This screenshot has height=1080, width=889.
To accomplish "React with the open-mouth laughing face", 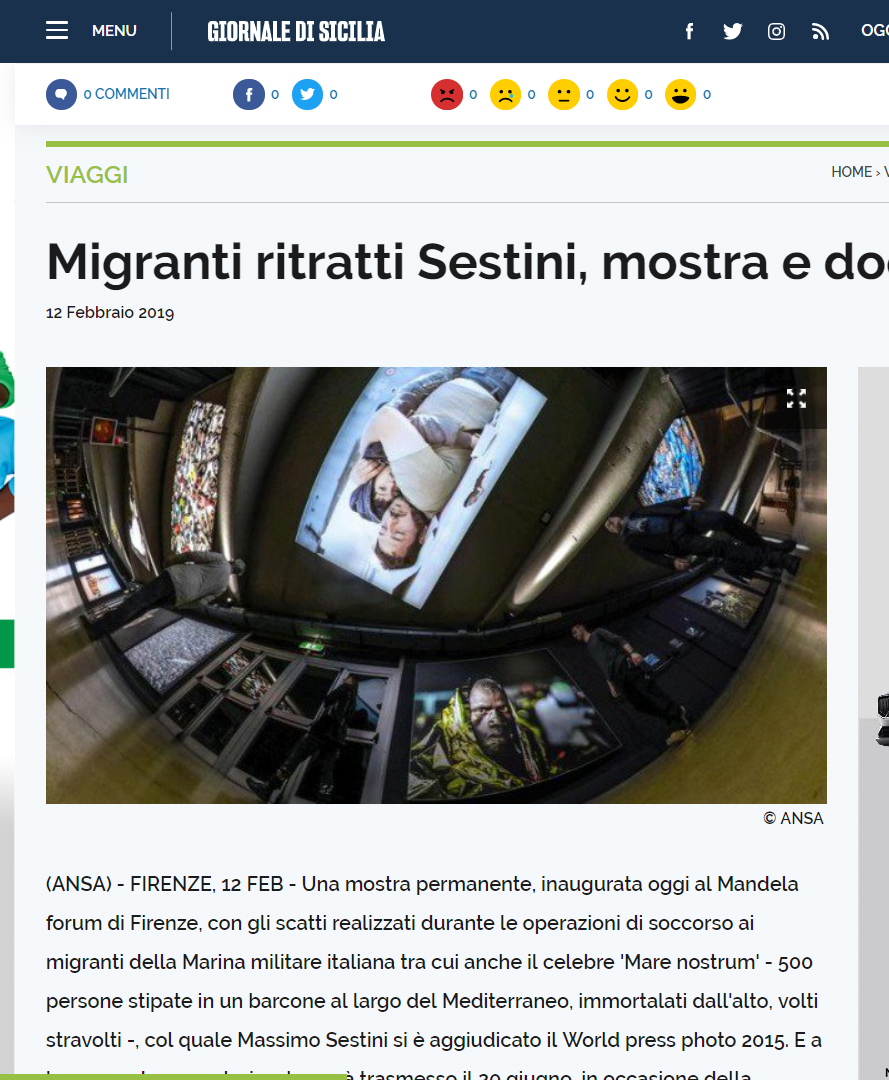I will point(680,94).
